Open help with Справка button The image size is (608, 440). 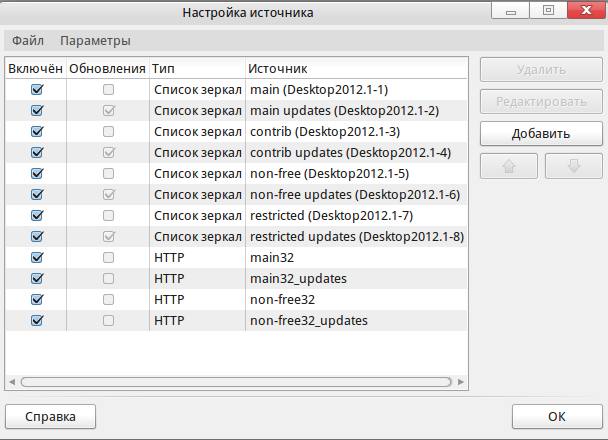(51, 415)
